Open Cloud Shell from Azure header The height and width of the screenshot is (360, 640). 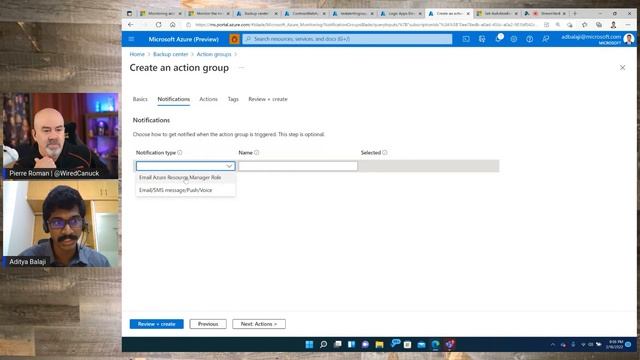tap(466, 39)
